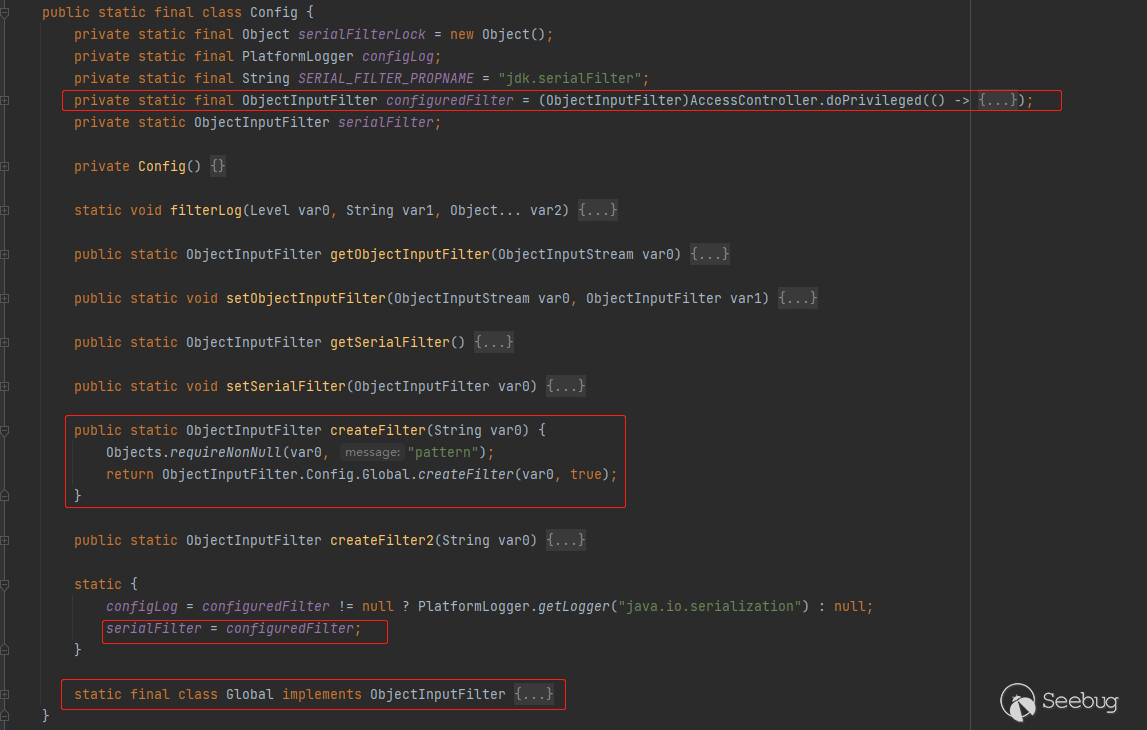Click the getLogger method call
The height and width of the screenshot is (730, 1147).
(x=574, y=606)
